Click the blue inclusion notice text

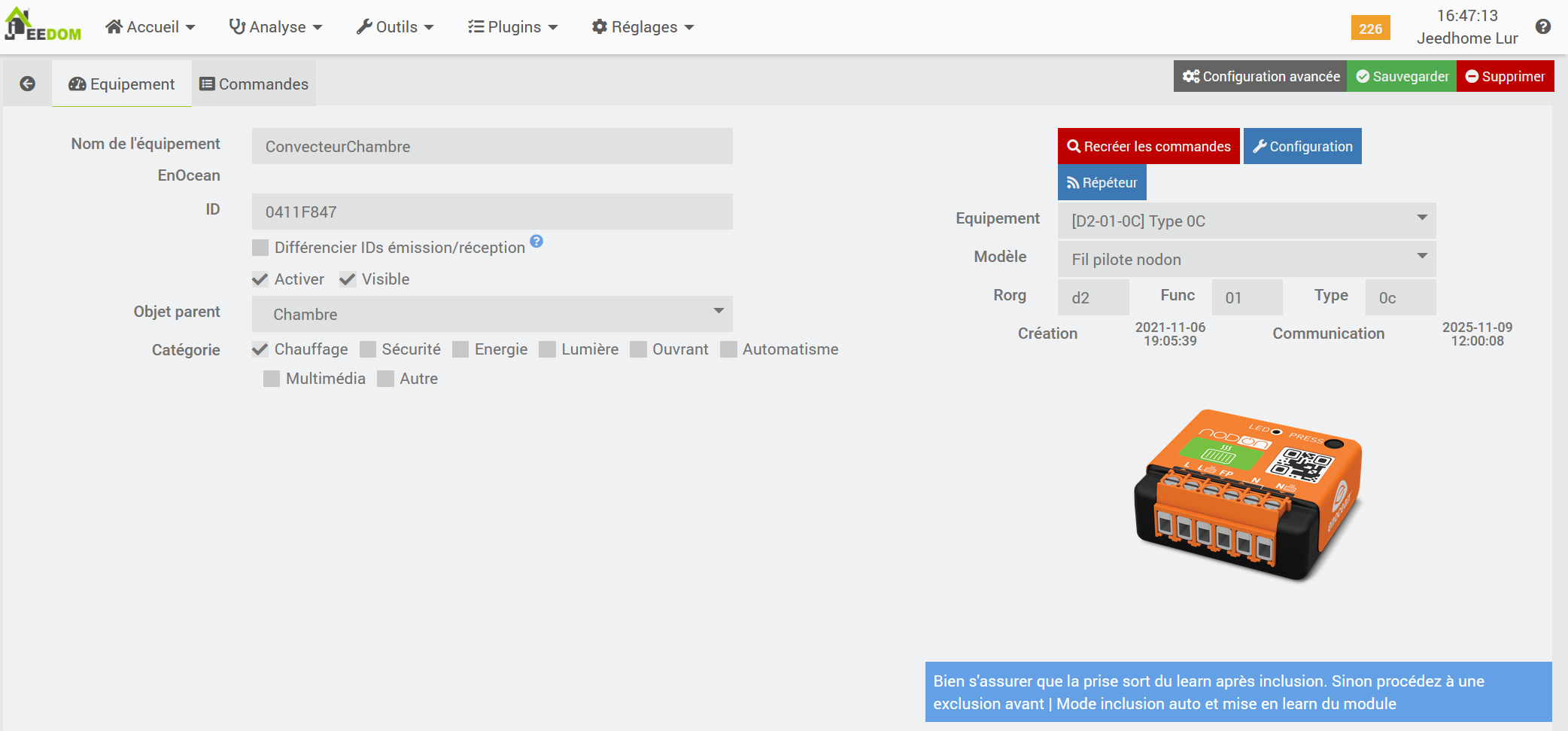coord(1238,692)
